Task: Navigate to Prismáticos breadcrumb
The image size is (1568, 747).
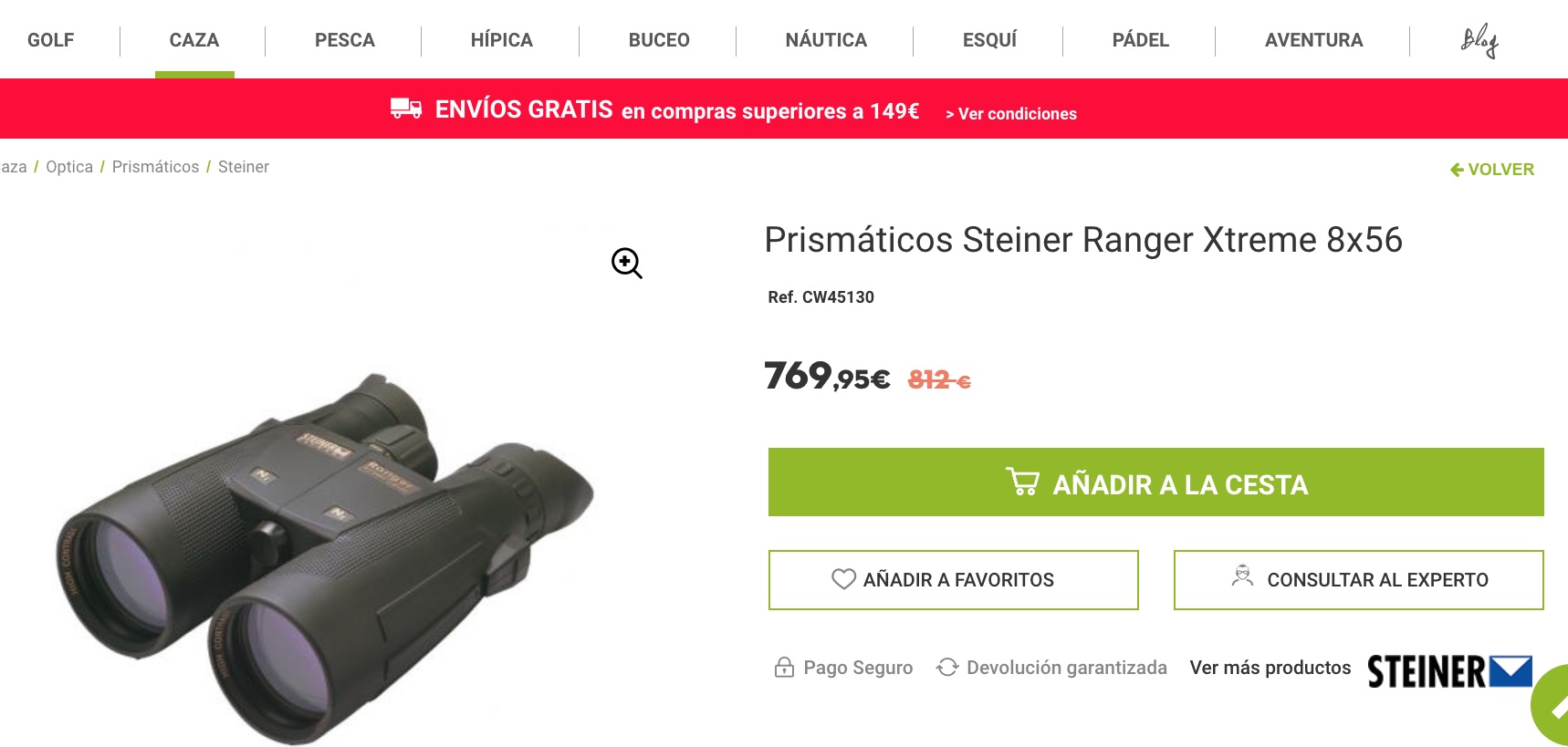Action: pos(155,167)
